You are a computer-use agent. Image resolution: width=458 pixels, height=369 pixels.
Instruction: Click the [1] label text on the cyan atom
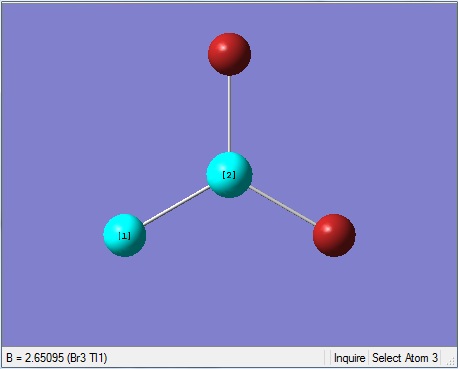pyautogui.click(x=124, y=236)
